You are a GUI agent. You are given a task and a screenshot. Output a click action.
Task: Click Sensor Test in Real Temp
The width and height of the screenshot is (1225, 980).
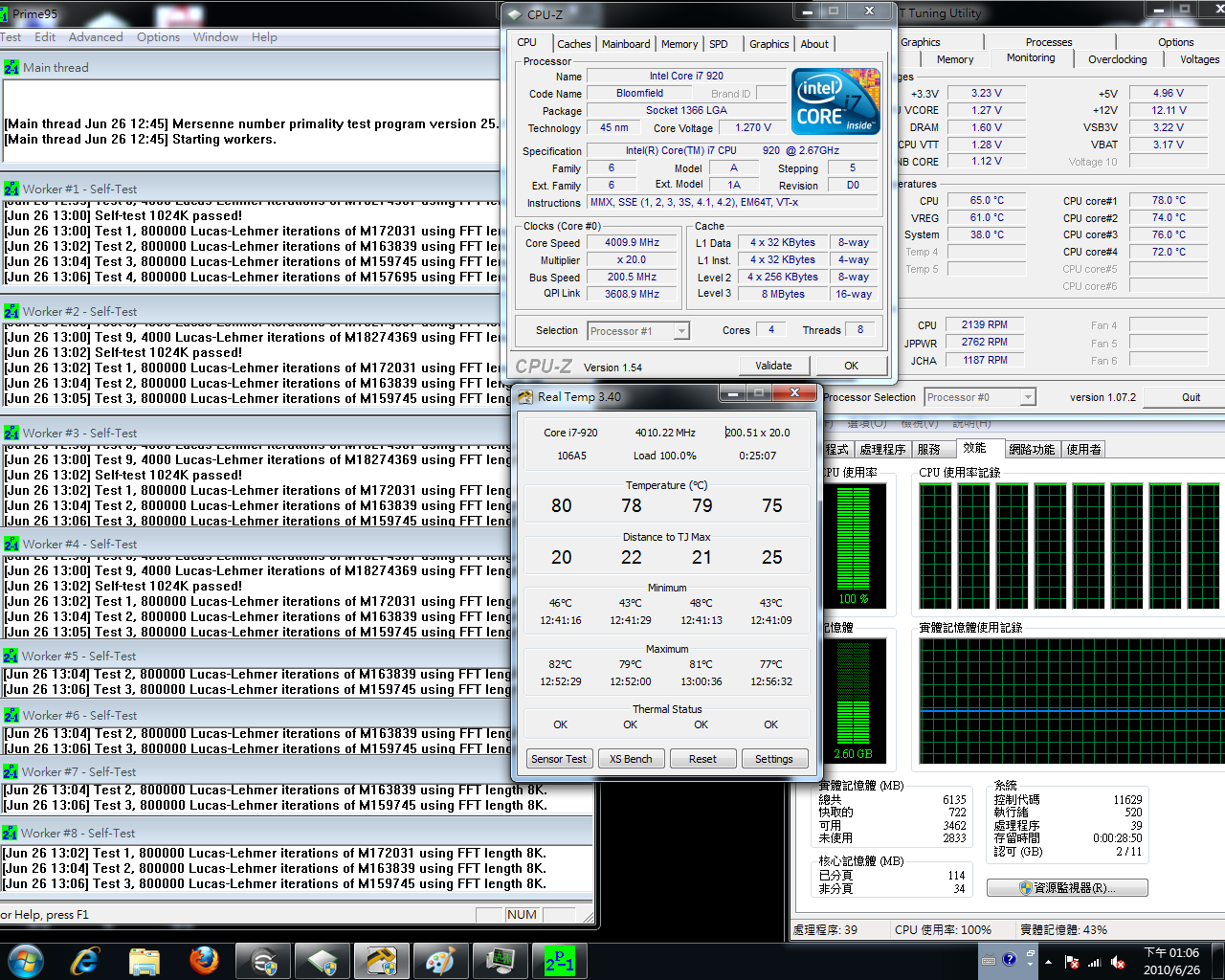(559, 759)
